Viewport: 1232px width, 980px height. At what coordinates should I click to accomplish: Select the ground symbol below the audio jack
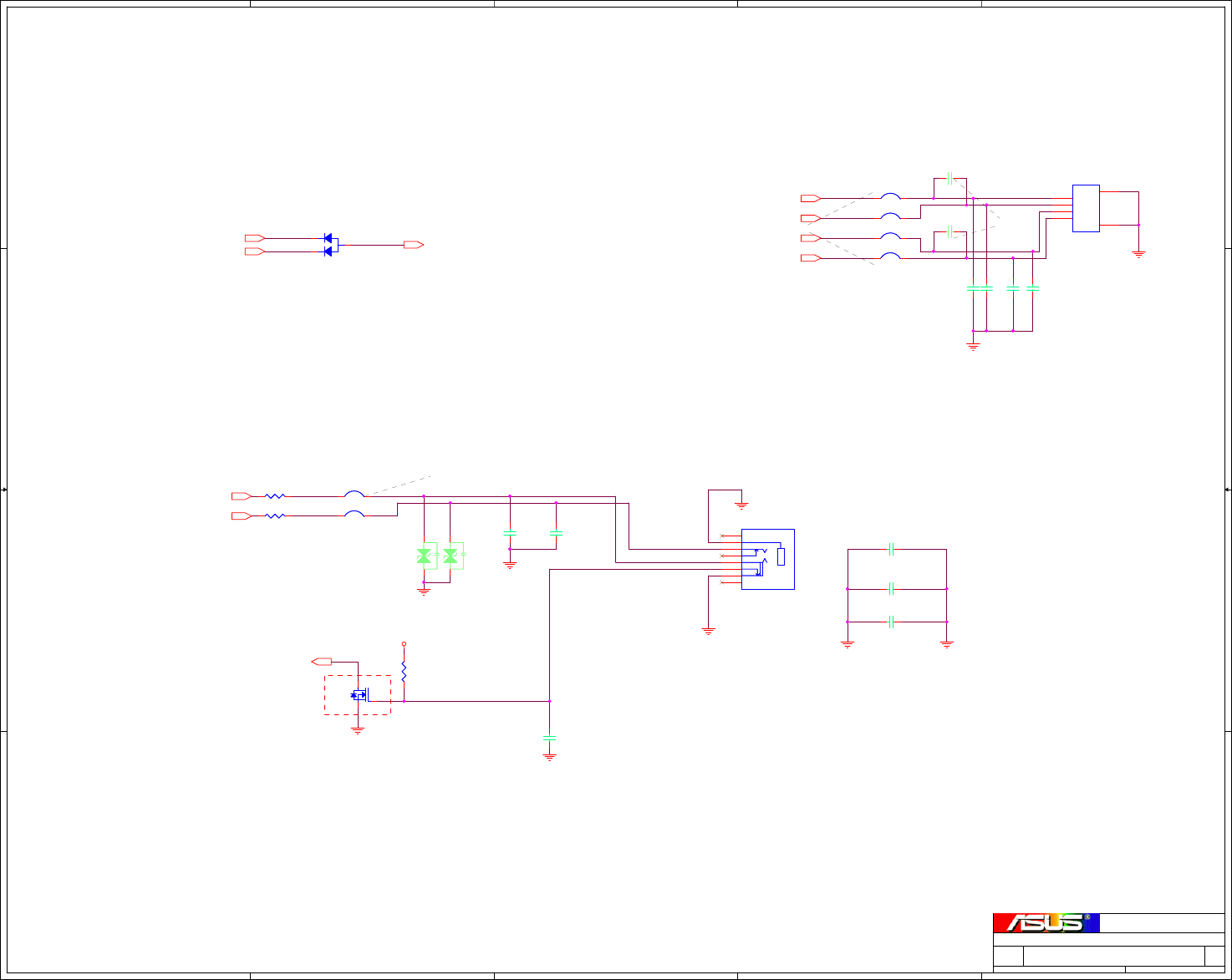click(x=708, y=631)
